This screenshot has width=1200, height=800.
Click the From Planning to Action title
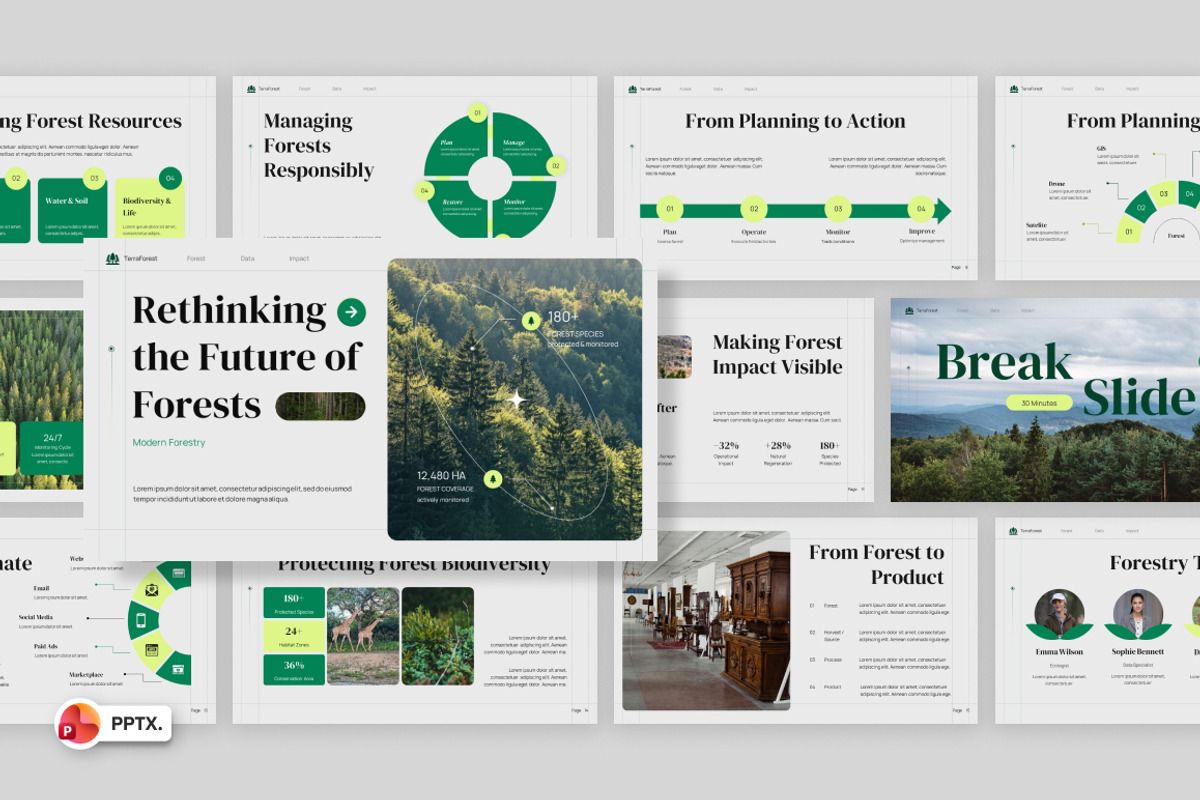[x=795, y=121]
